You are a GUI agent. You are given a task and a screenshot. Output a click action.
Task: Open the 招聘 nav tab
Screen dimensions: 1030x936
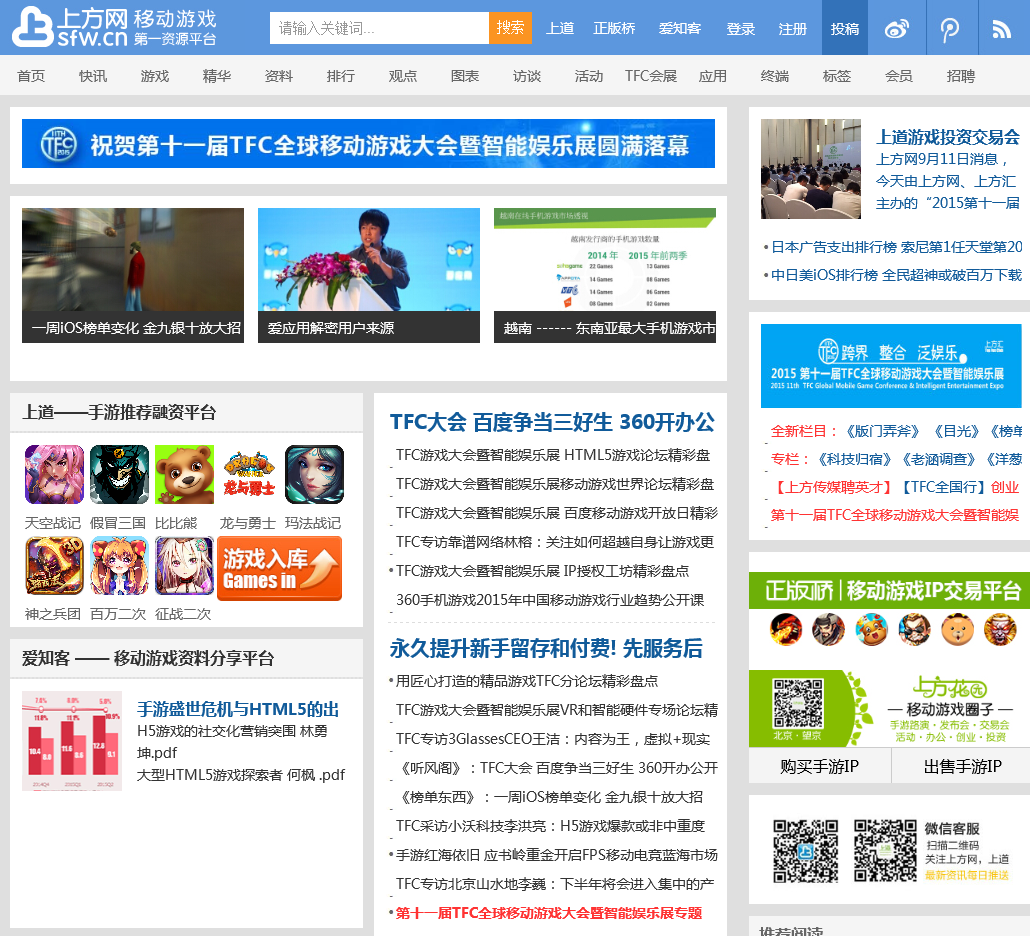pos(960,76)
